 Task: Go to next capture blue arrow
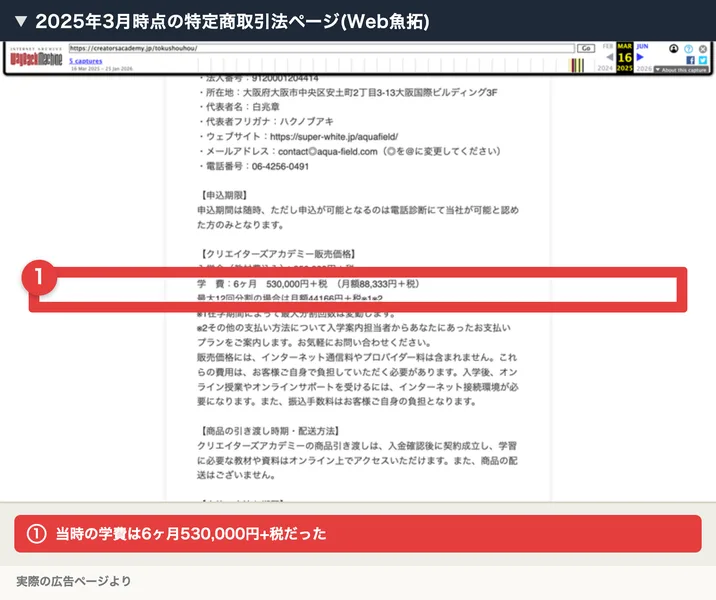[x=640, y=57]
